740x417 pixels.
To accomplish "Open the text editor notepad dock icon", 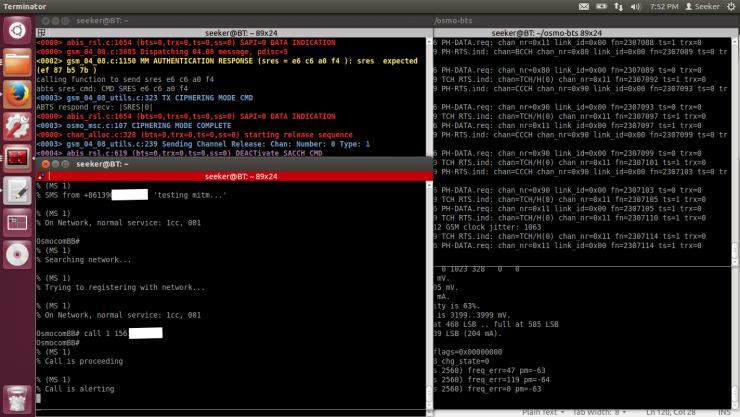I will pyautogui.click(x=17, y=190).
